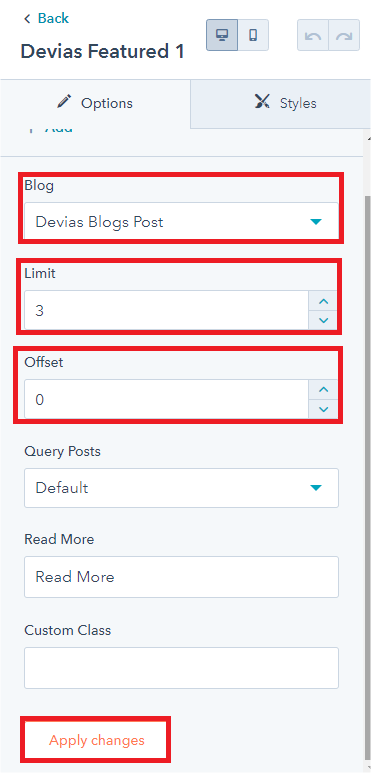Decrease the Offset value with down arrow
Screen dimensions: 371x773
[323, 409]
